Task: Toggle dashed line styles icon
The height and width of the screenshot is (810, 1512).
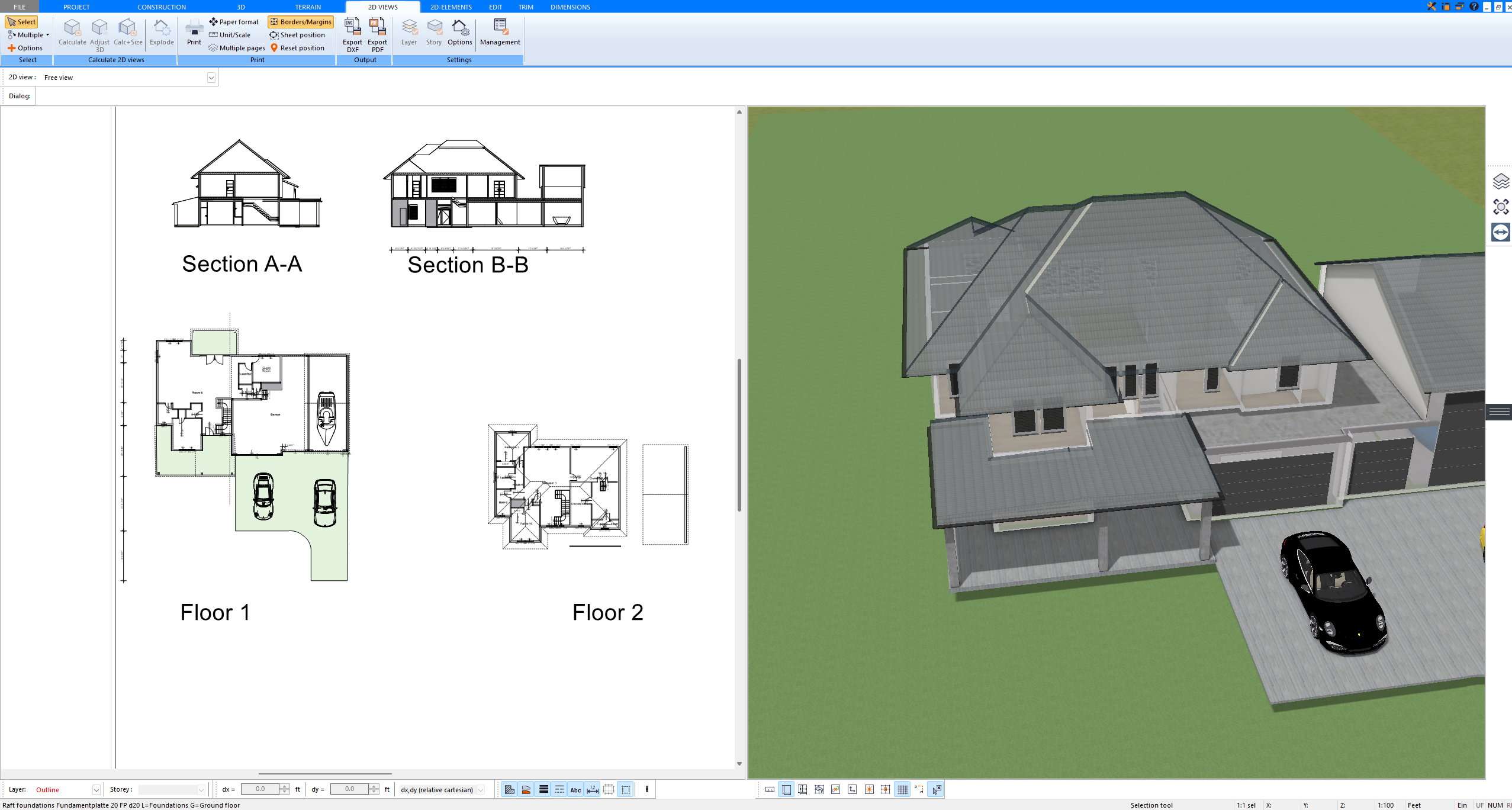Action: [x=559, y=789]
